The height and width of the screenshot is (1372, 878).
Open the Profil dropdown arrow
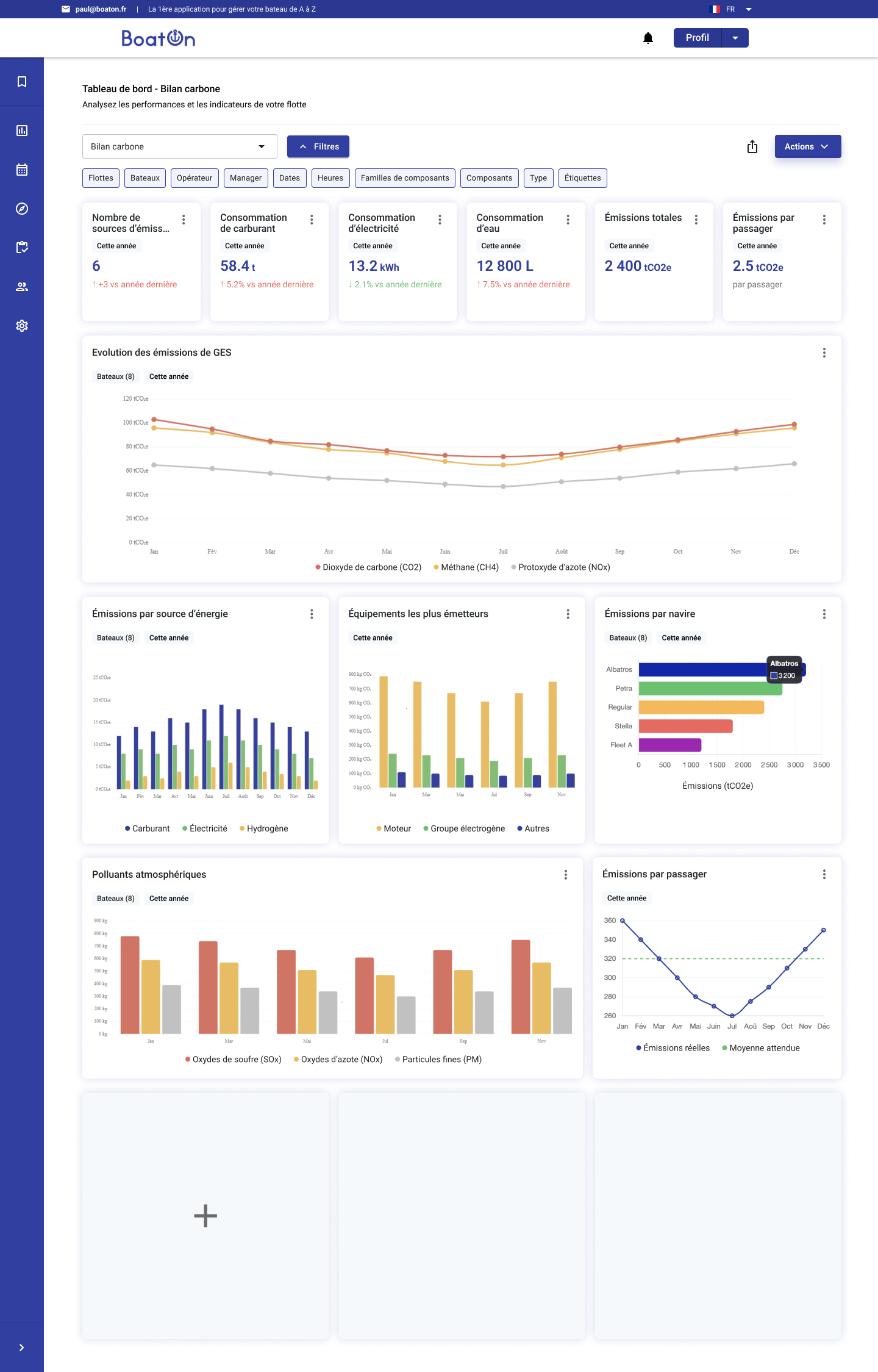pos(735,38)
